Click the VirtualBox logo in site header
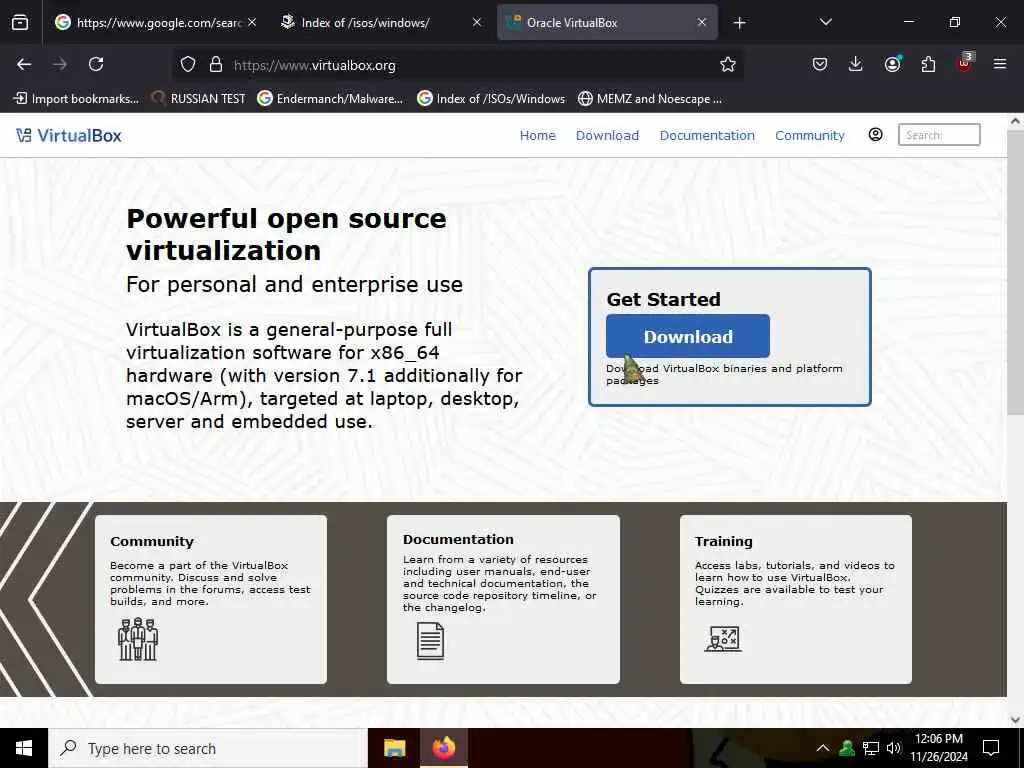1024x768 pixels. click(x=69, y=135)
